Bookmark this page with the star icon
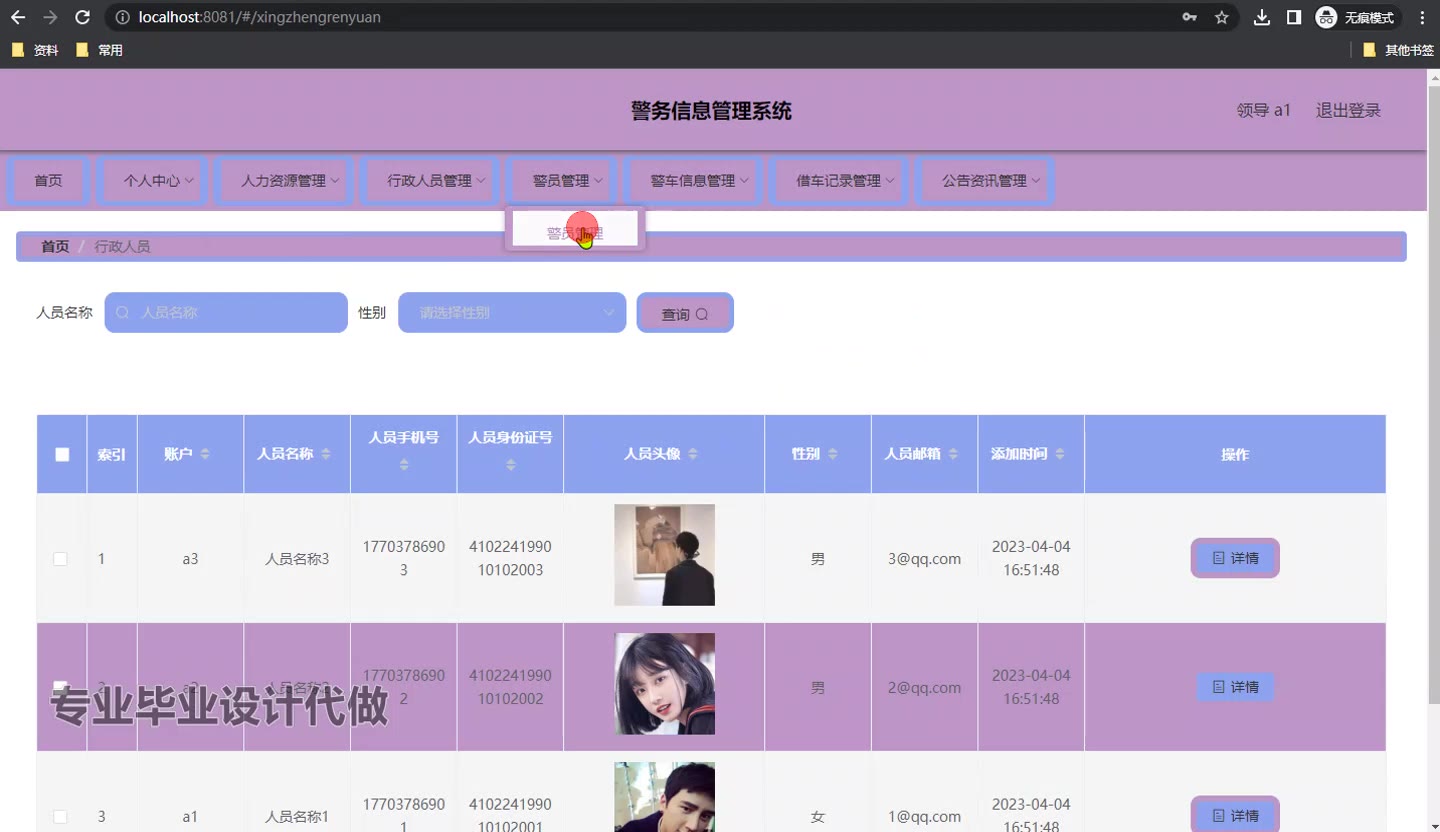Viewport: 1440px width, 832px height. (x=1221, y=17)
